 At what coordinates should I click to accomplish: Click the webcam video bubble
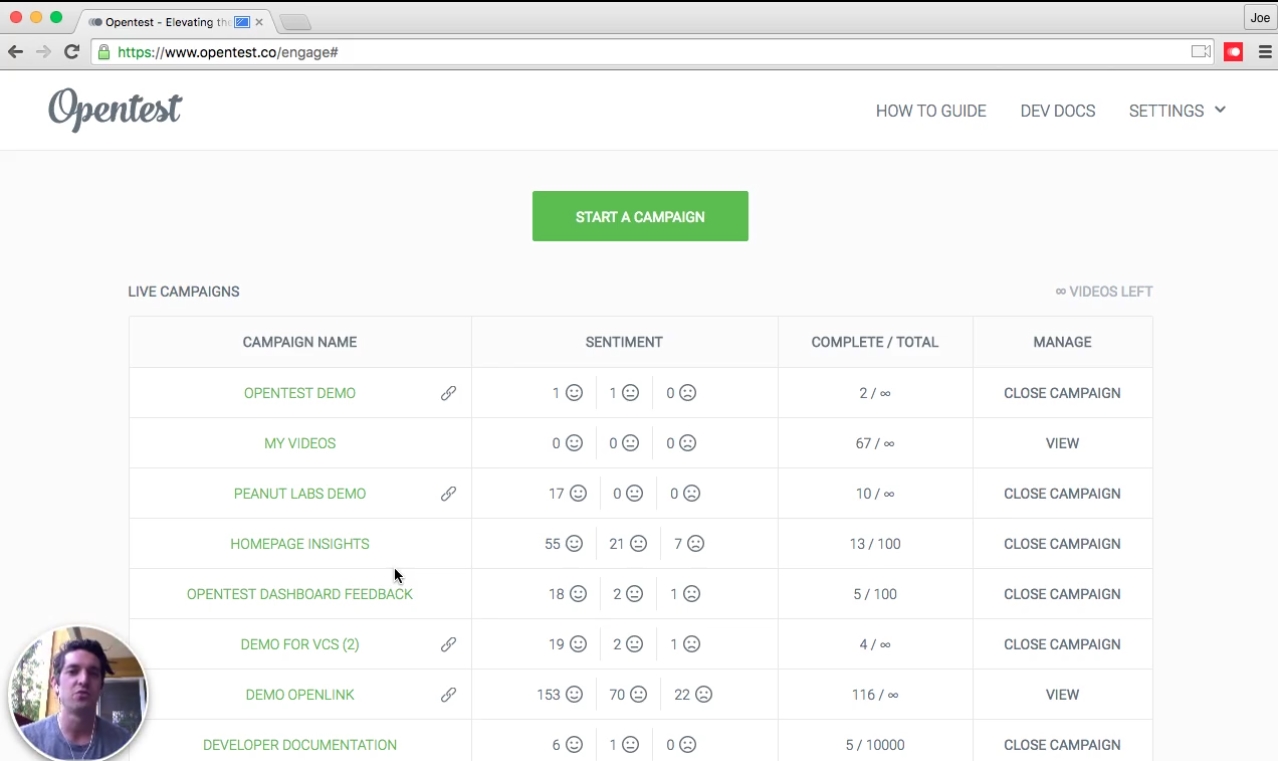78,694
